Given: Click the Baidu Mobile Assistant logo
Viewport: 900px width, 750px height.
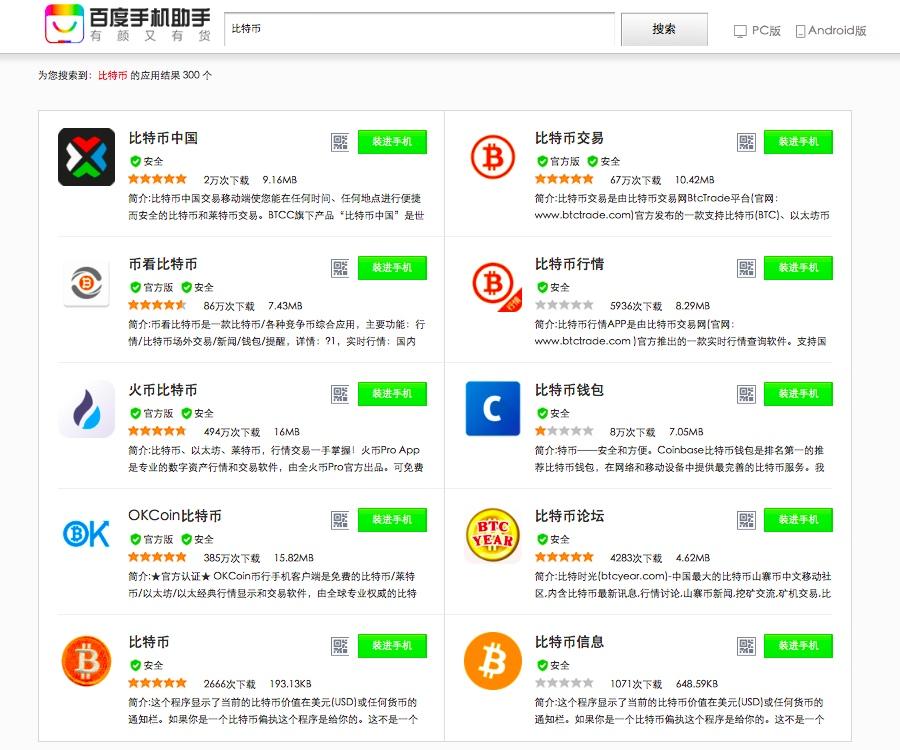Looking at the screenshot, I should [128, 24].
